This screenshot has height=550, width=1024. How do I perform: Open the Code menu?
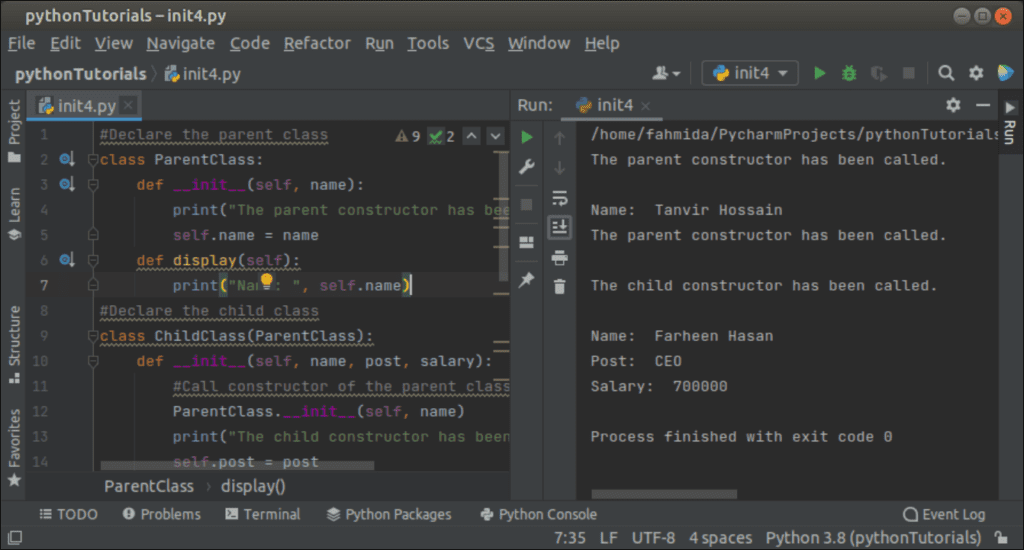[249, 43]
